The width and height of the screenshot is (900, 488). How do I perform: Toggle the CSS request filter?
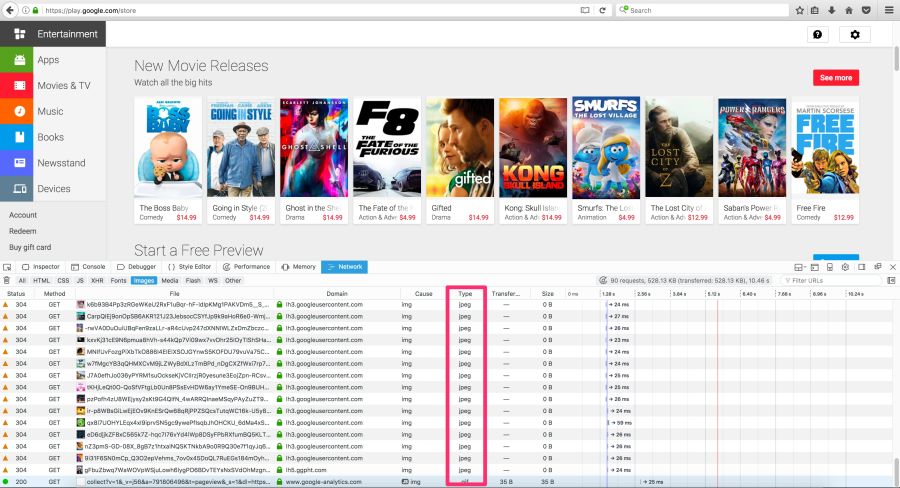[63, 281]
